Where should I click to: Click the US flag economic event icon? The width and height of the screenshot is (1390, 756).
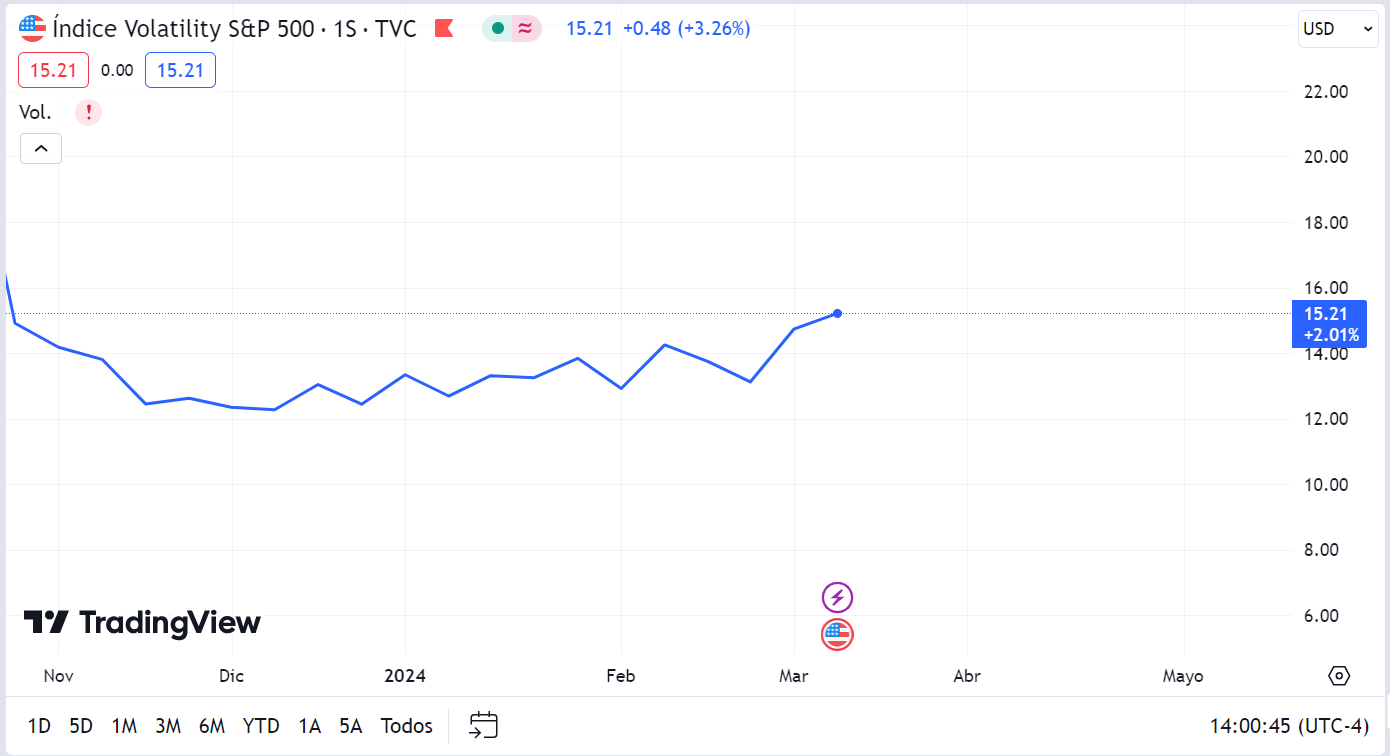(837, 634)
